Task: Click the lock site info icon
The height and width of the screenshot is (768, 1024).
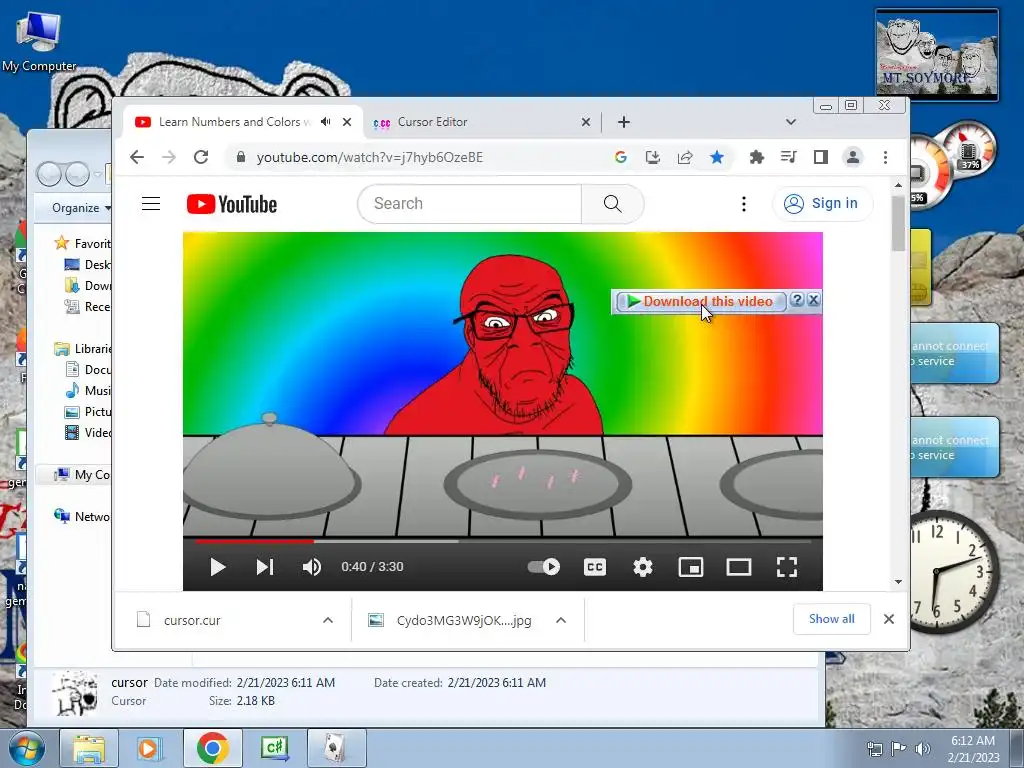Action: click(x=240, y=157)
